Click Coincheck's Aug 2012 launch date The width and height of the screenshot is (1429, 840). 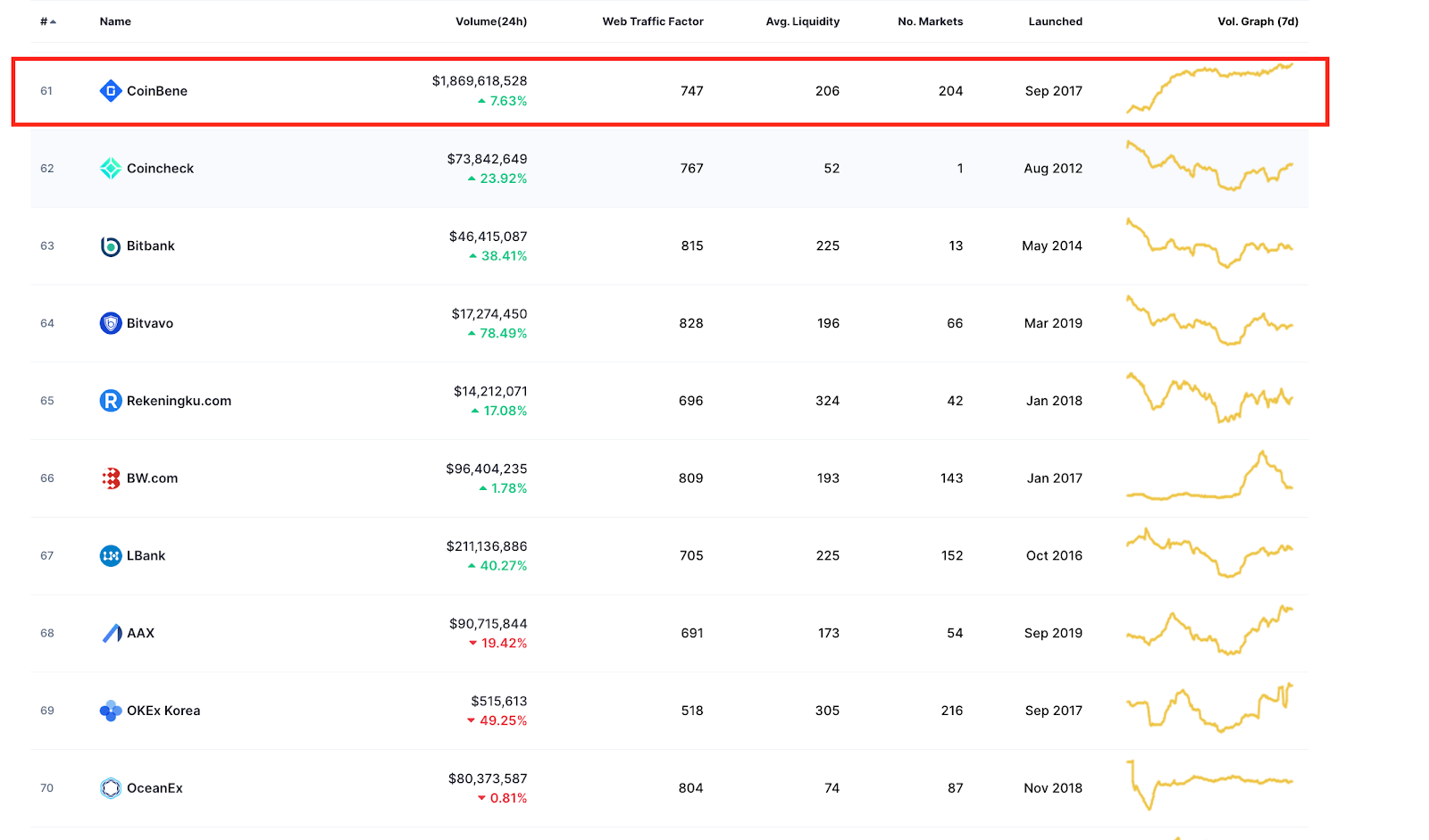point(1053,169)
